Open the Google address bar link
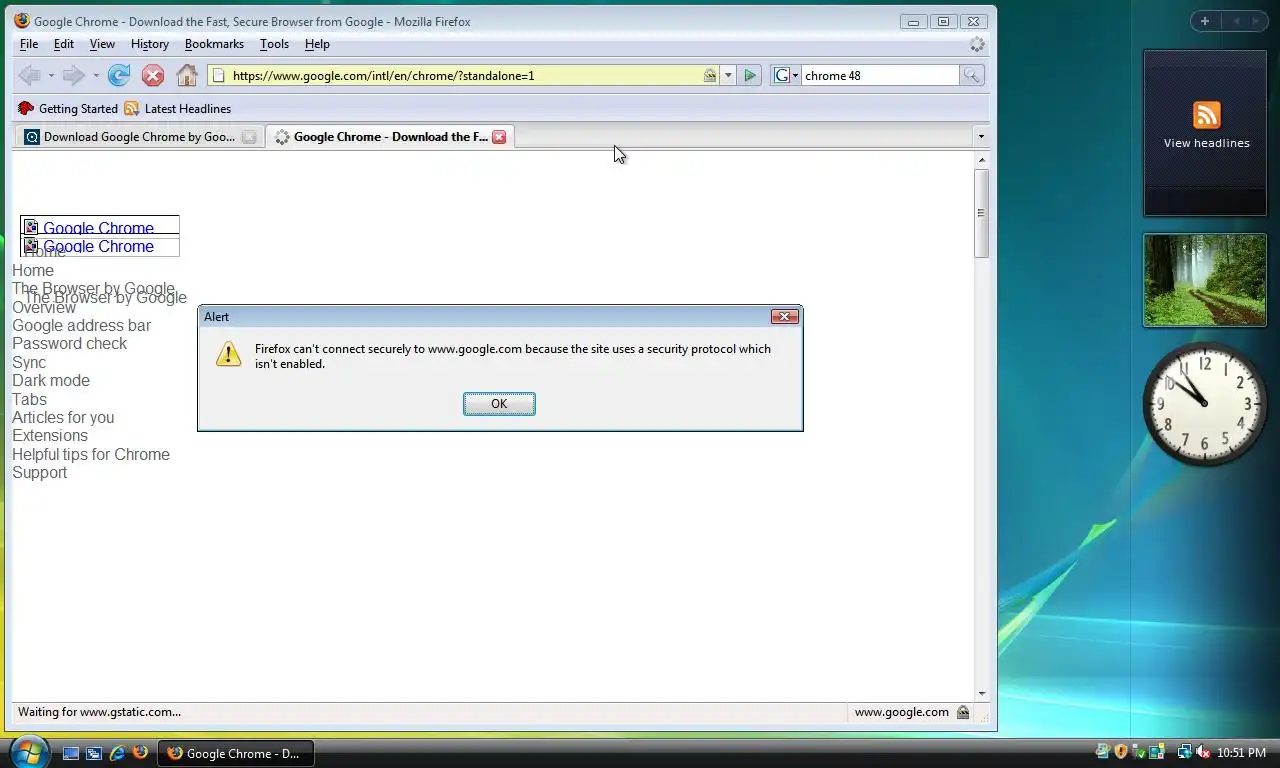Image resolution: width=1280 pixels, height=768 pixels. [x=81, y=325]
